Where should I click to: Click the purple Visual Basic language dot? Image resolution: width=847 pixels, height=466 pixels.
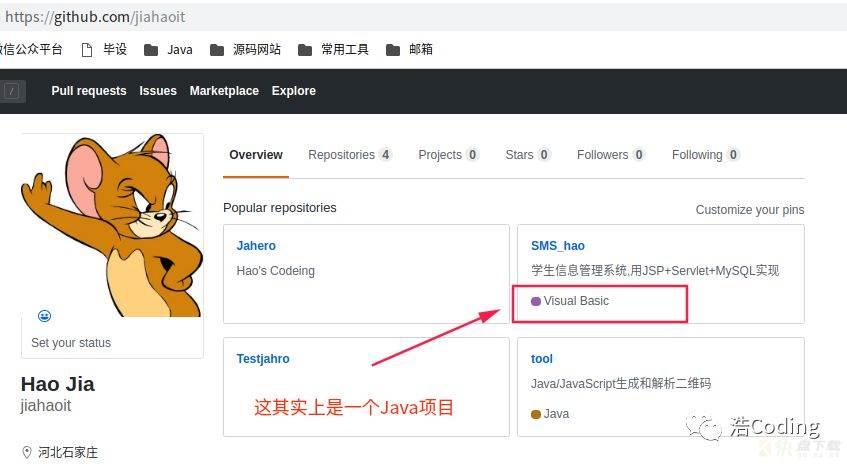click(536, 301)
